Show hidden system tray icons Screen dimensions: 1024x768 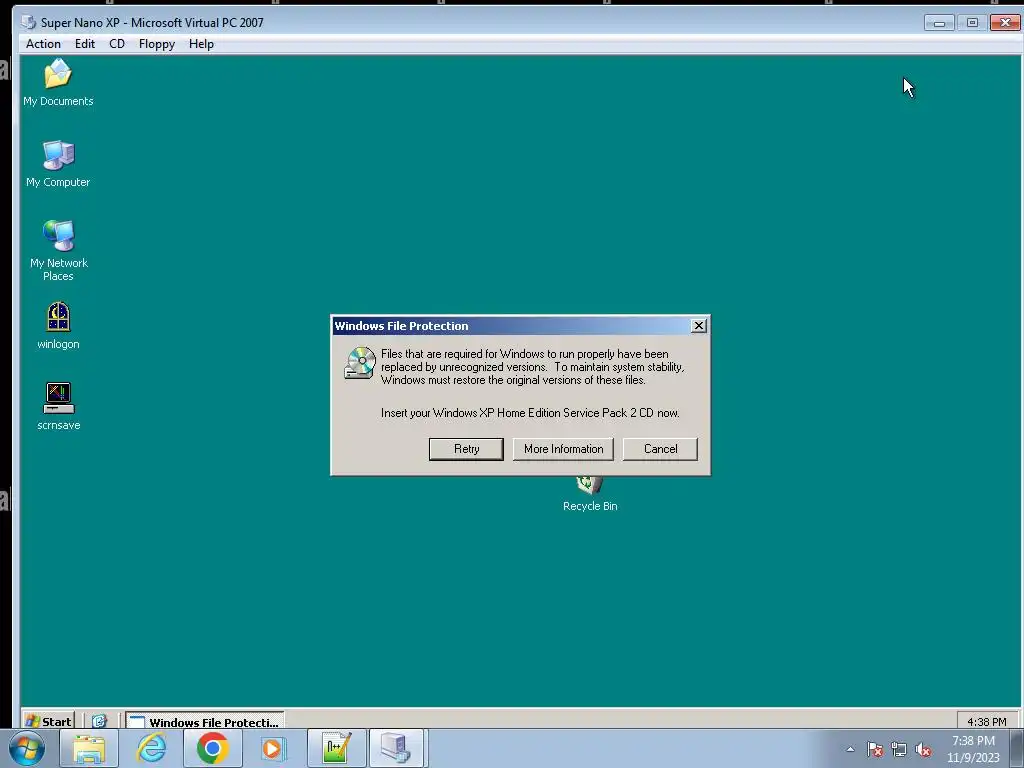point(850,749)
